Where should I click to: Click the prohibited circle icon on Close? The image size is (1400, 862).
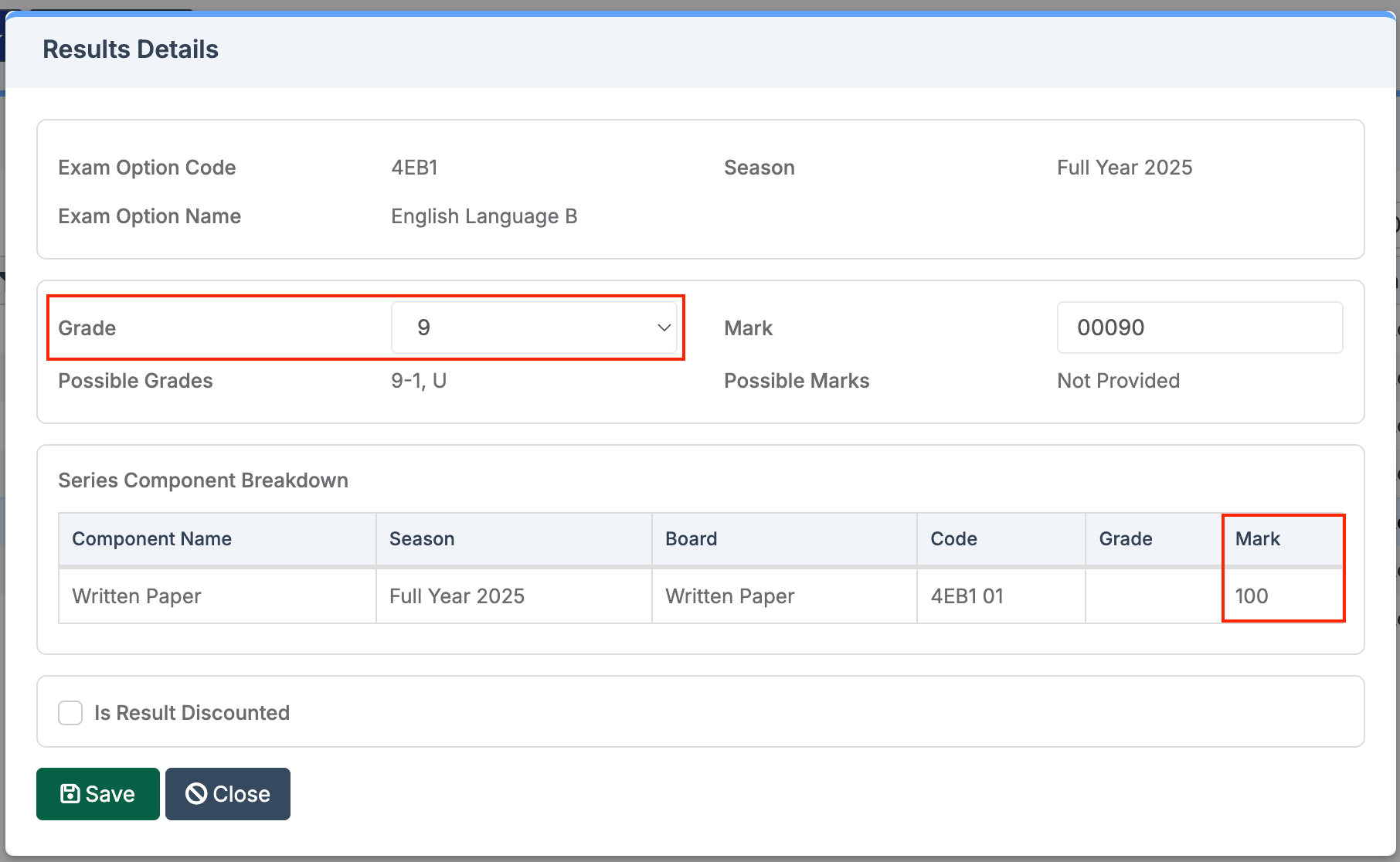196,794
